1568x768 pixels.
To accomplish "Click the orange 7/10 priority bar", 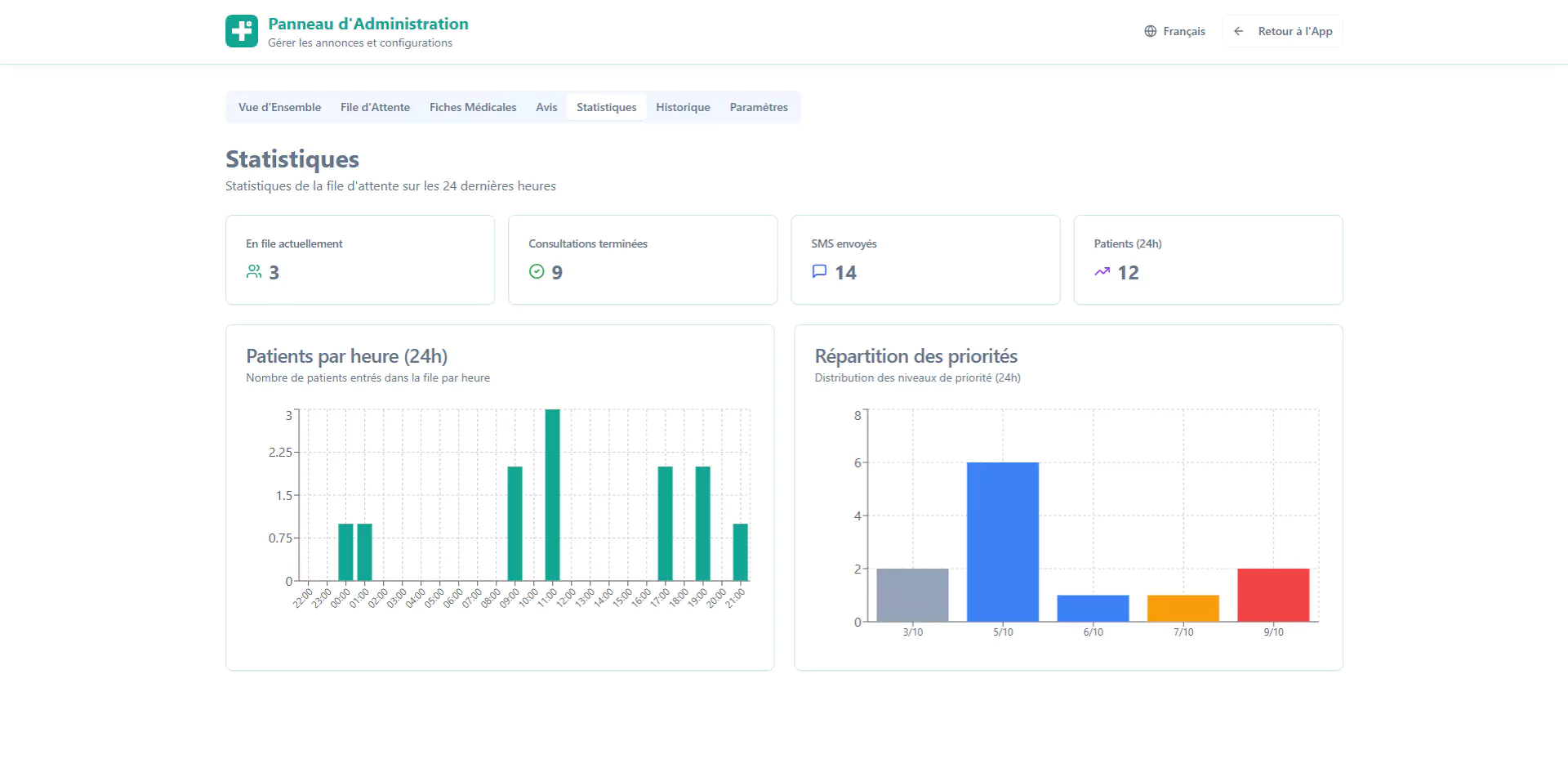I will [1183, 608].
